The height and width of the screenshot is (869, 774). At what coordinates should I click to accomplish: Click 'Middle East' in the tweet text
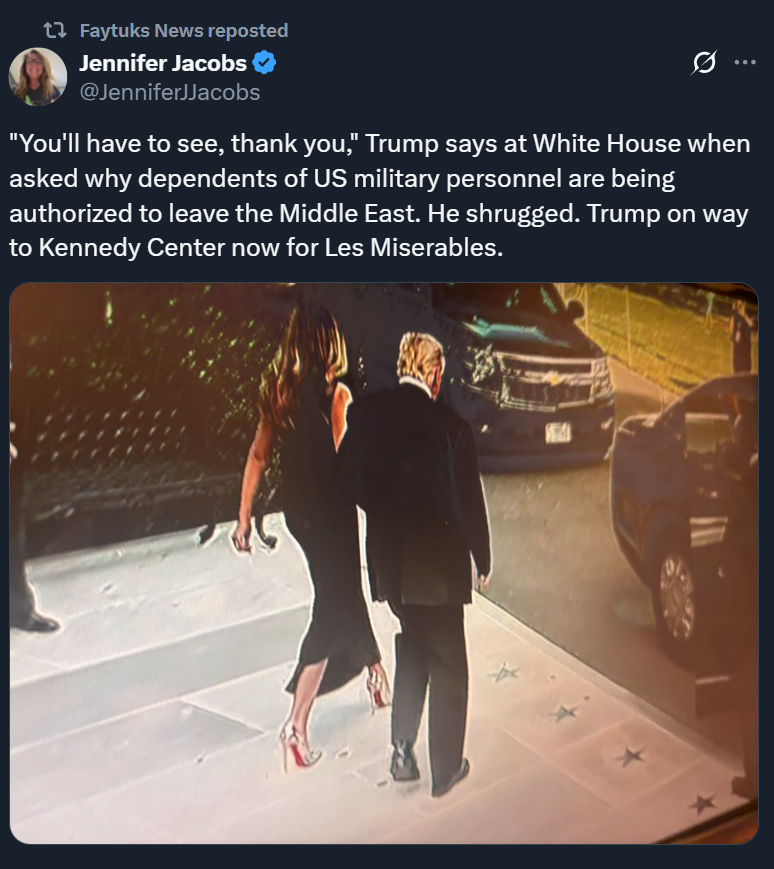tap(349, 213)
